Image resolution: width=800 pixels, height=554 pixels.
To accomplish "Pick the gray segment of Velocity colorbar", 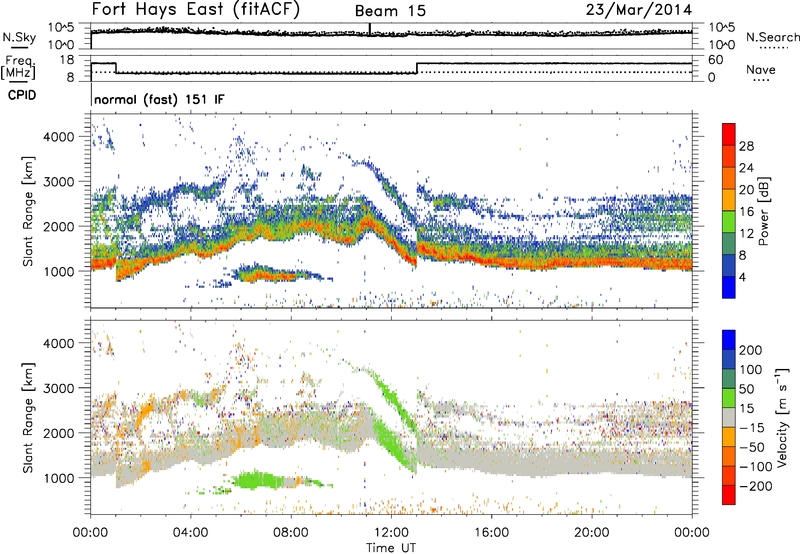I will (729, 418).
